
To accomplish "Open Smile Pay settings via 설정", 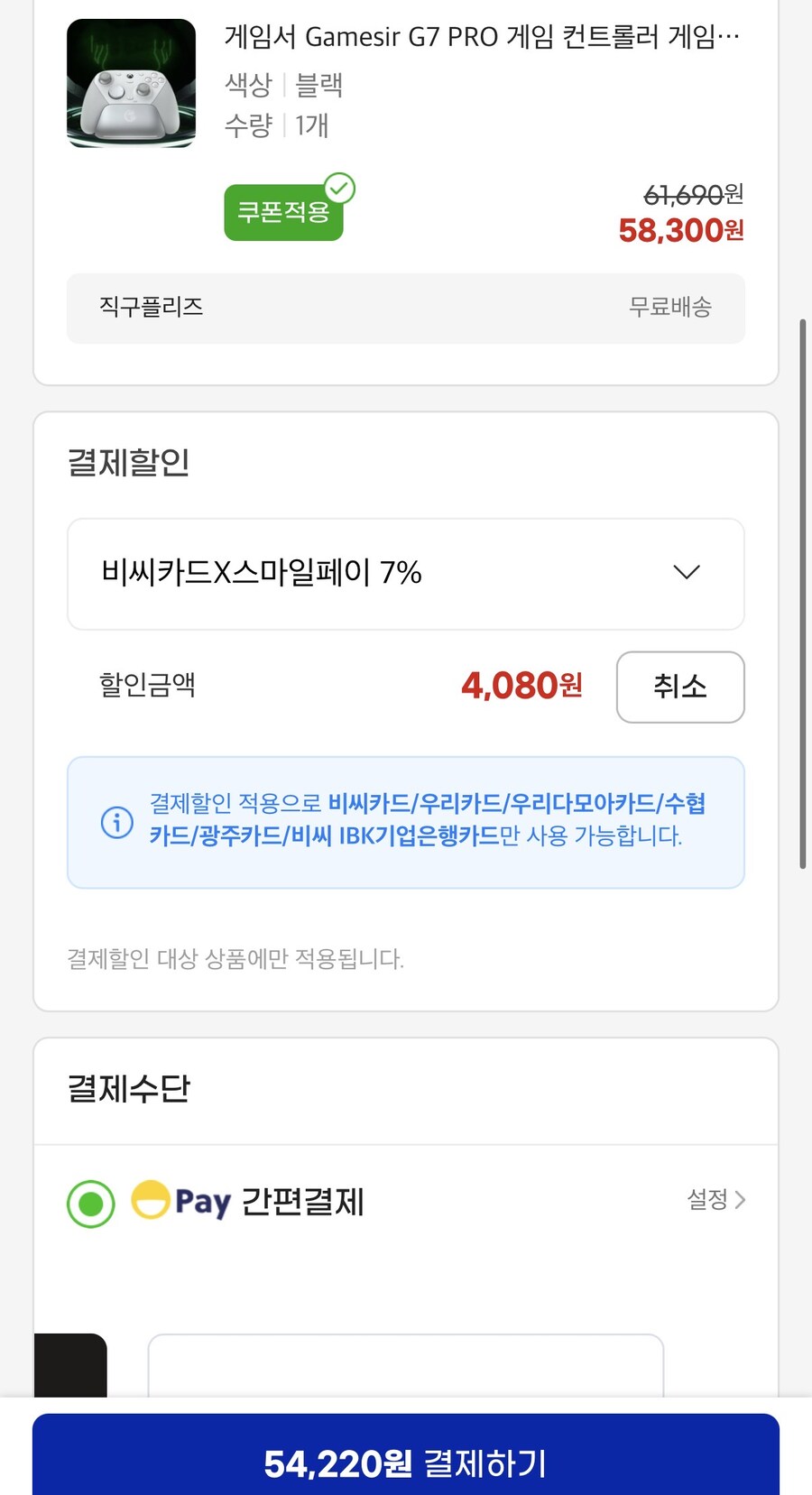I will click(713, 1200).
